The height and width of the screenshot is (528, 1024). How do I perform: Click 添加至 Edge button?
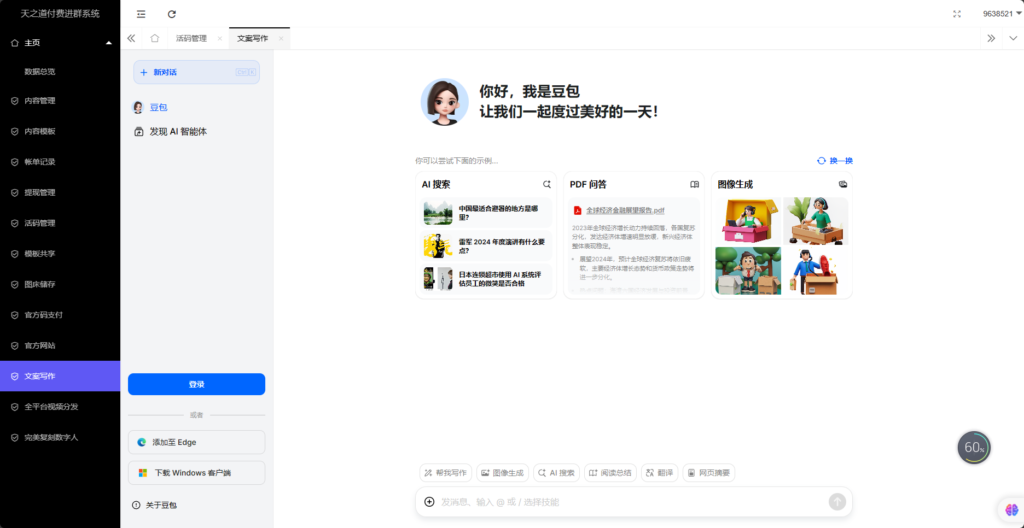[x=197, y=442]
